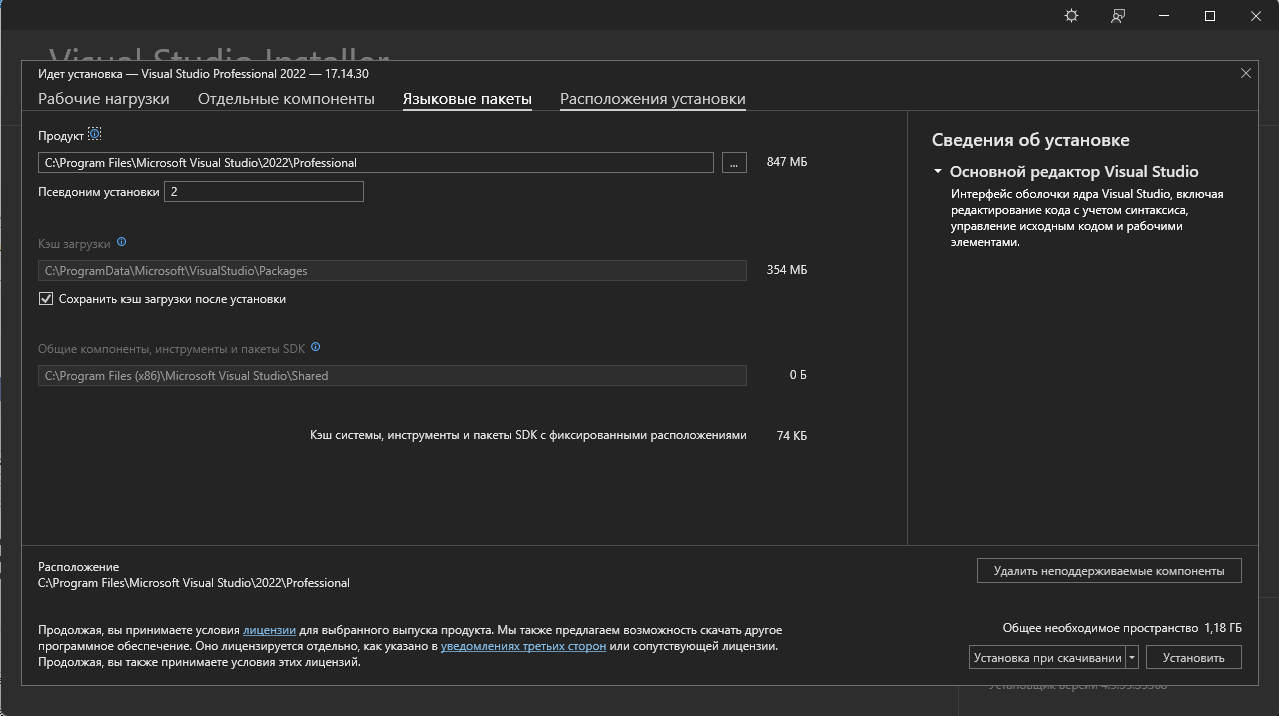Close the installation dialog with X
Image resolution: width=1279 pixels, height=716 pixels.
tap(1246, 73)
